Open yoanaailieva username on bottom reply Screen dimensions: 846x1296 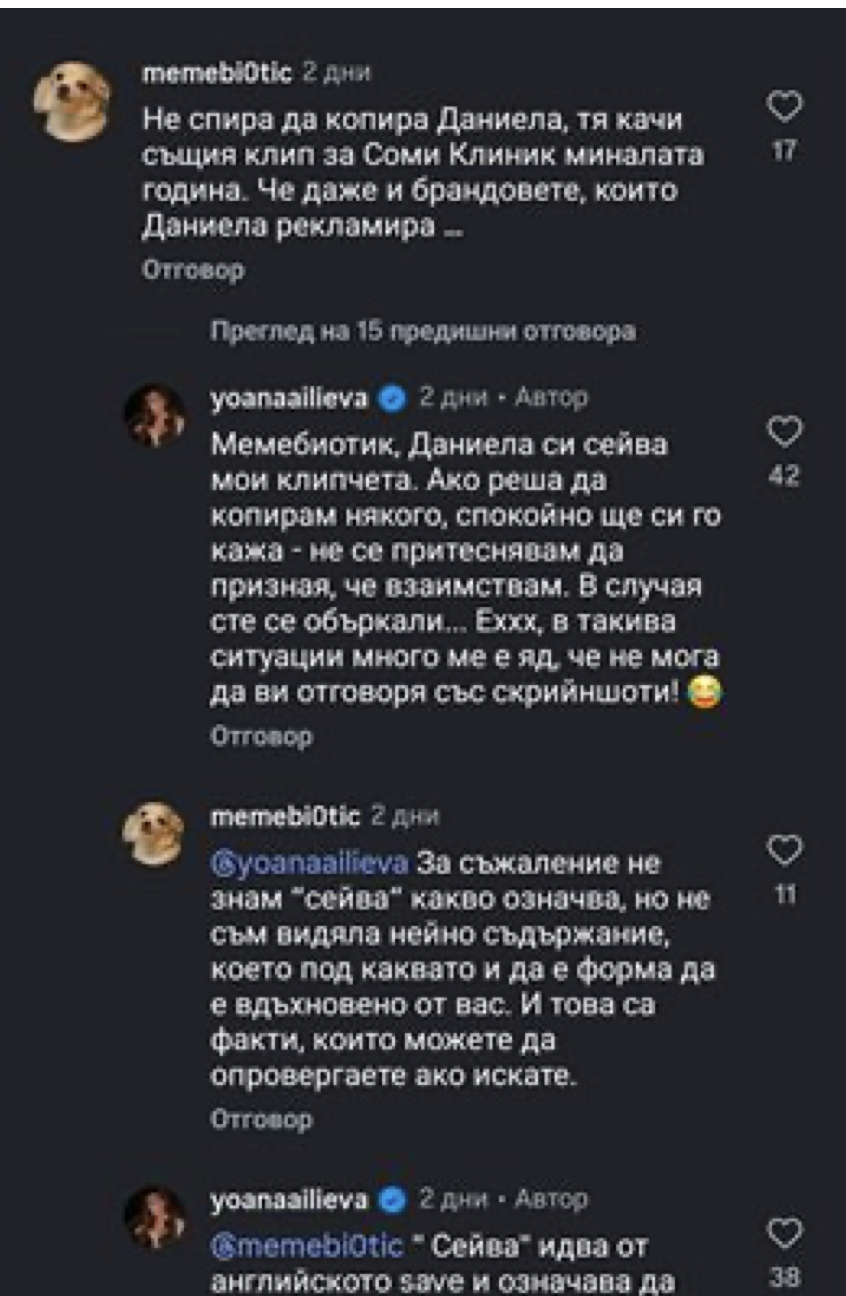290,1199
